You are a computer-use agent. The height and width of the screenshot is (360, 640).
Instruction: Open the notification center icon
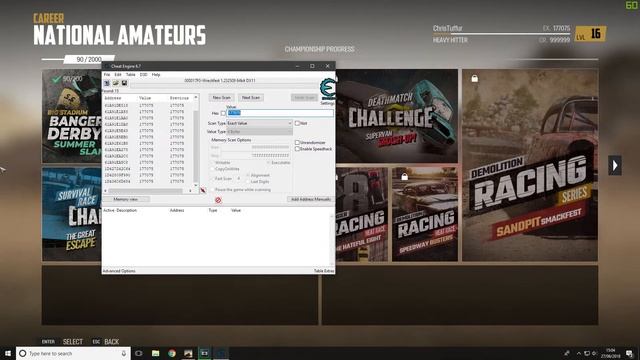[x=629, y=353]
